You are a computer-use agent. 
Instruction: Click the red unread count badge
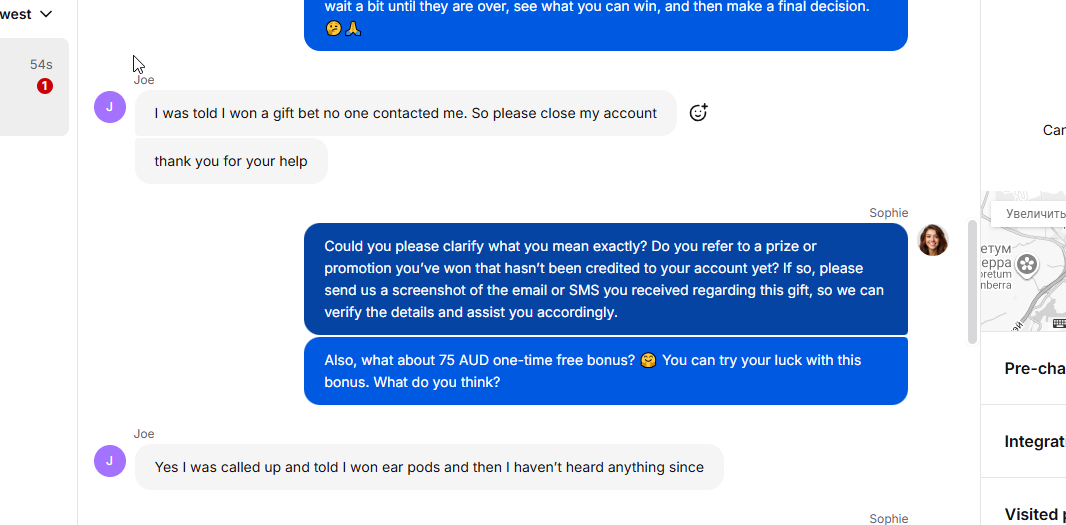click(45, 86)
